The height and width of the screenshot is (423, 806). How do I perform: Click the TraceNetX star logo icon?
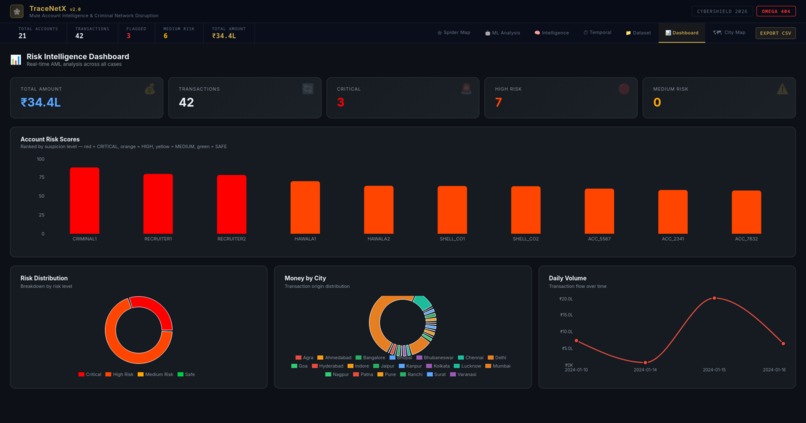(x=16, y=11)
